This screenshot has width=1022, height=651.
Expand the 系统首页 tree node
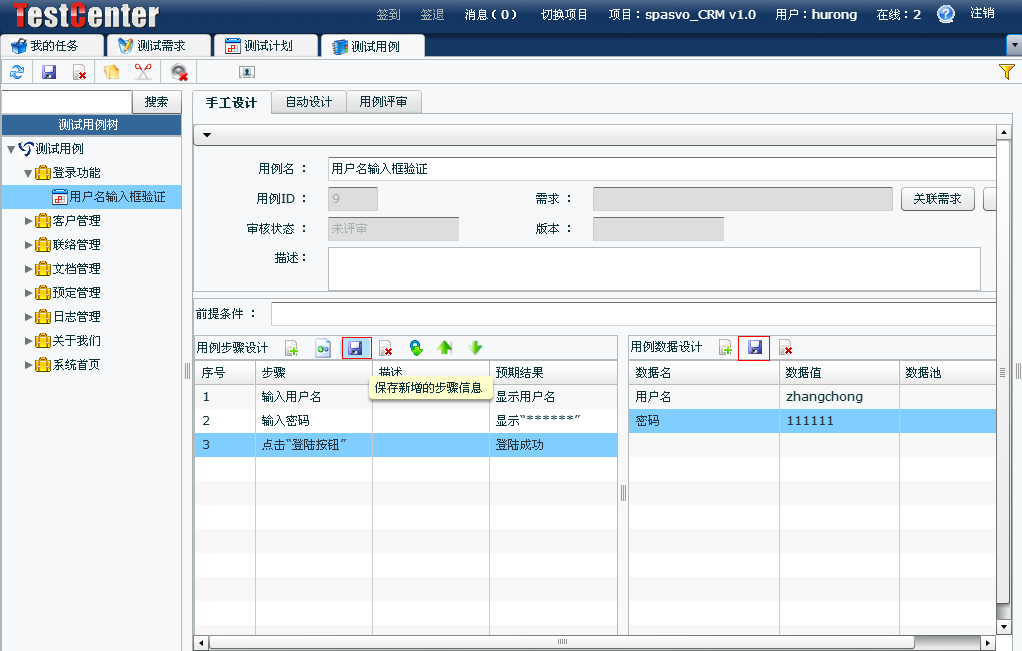29,365
